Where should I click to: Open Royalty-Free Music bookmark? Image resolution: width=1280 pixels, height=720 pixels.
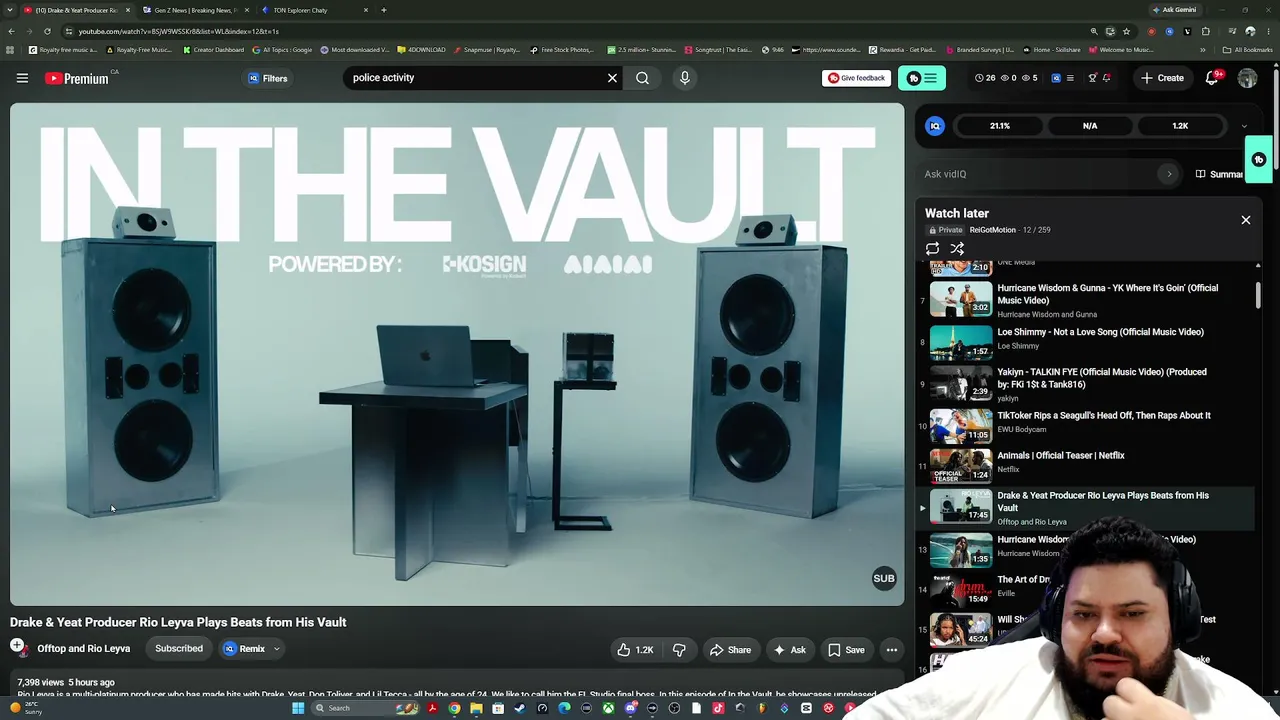(x=139, y=50)
